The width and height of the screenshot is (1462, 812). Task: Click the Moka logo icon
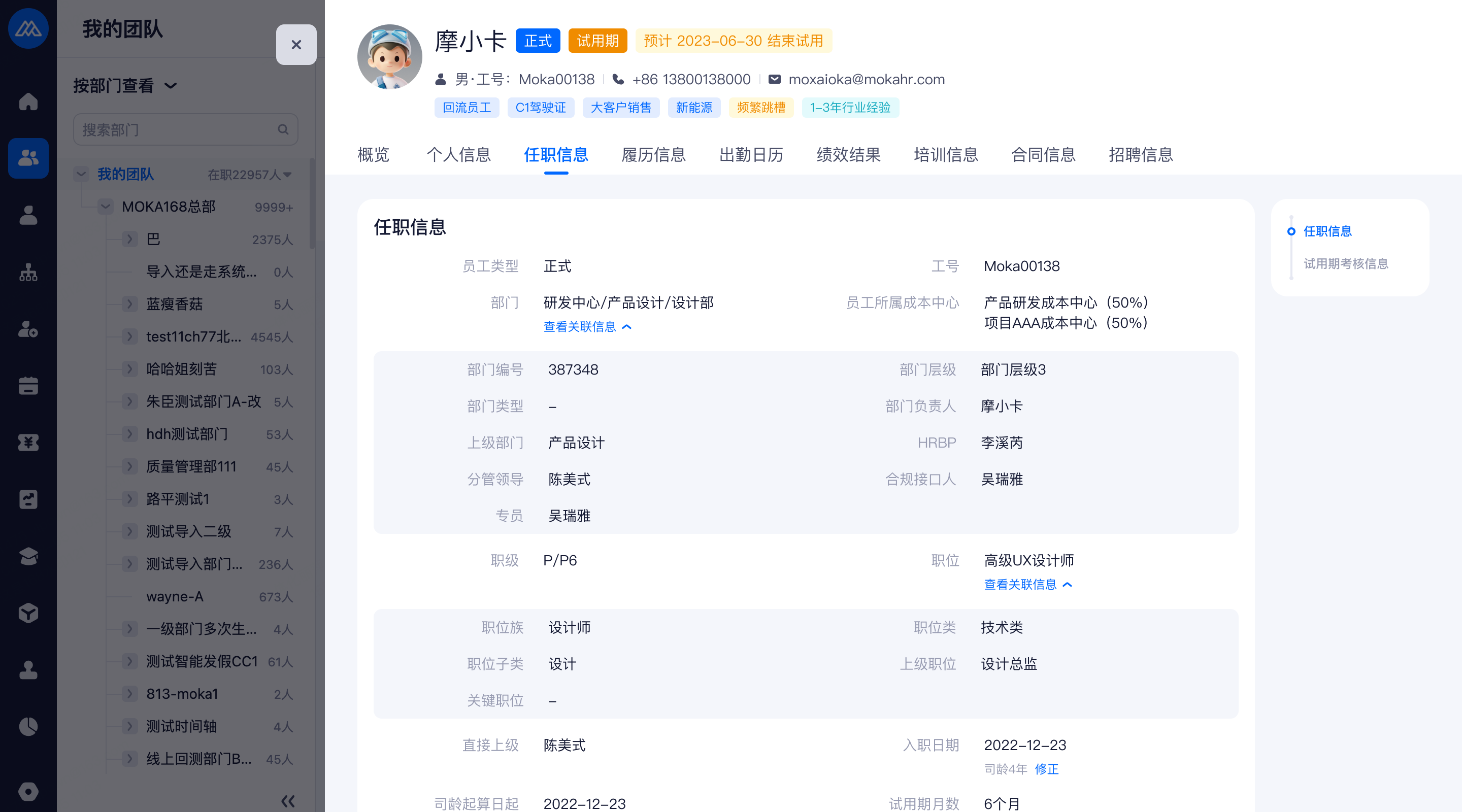coord(28,28)
